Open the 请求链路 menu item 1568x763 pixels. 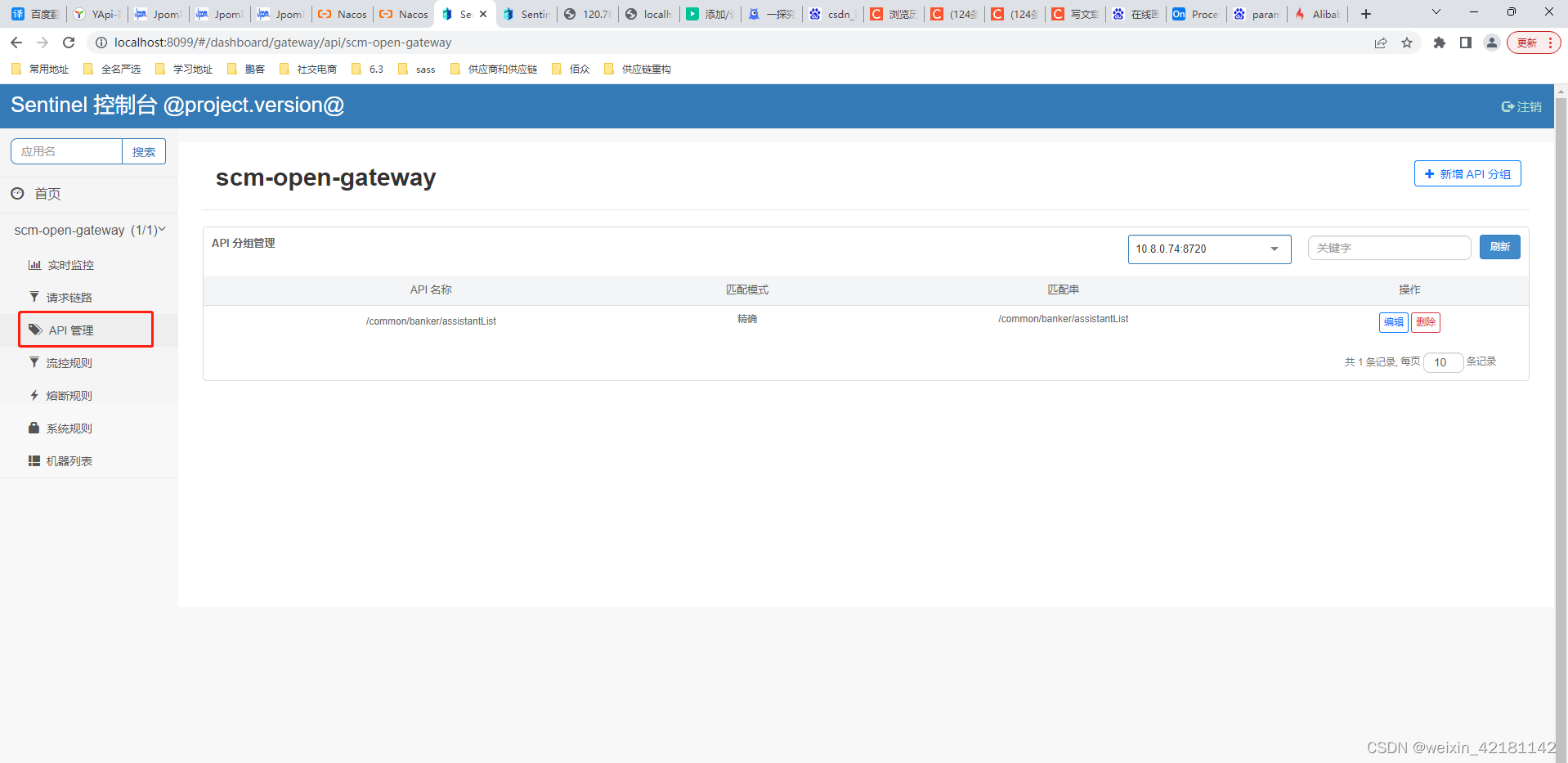pyautogui.click(x=69, y=298)
